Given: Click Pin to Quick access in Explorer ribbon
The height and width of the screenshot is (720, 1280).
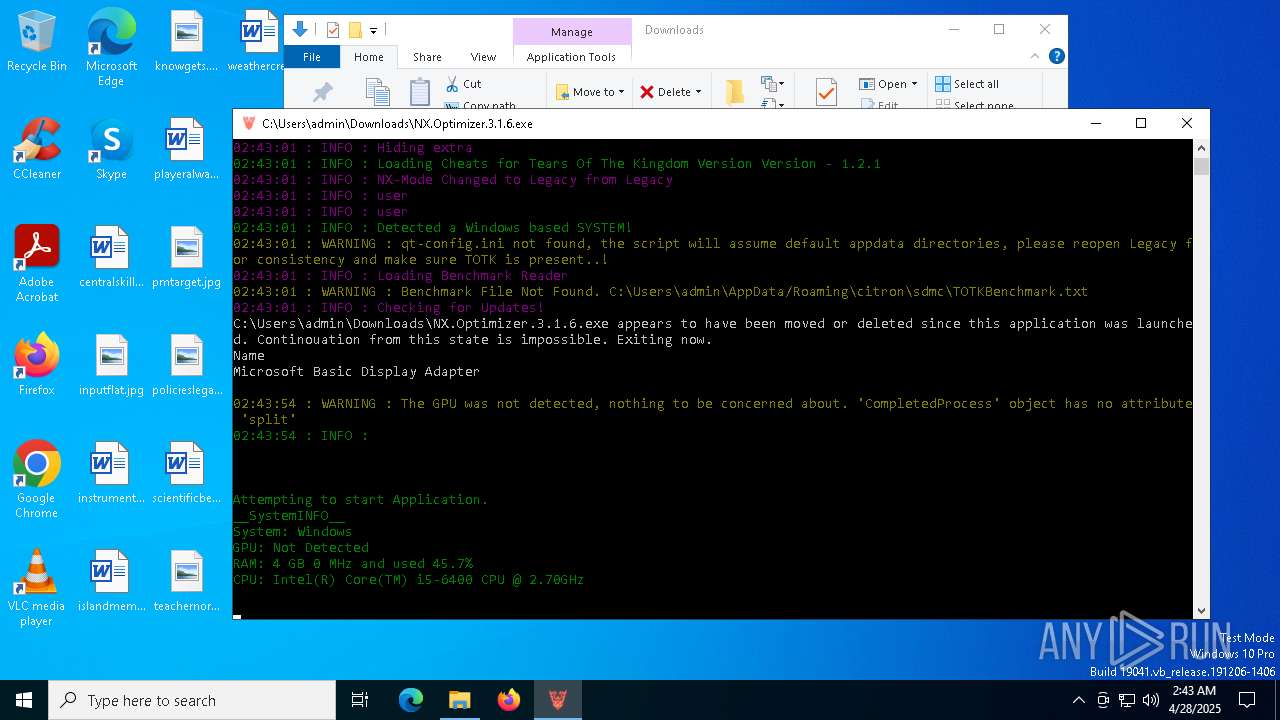Looking at the screenshot, I should 322,92.
